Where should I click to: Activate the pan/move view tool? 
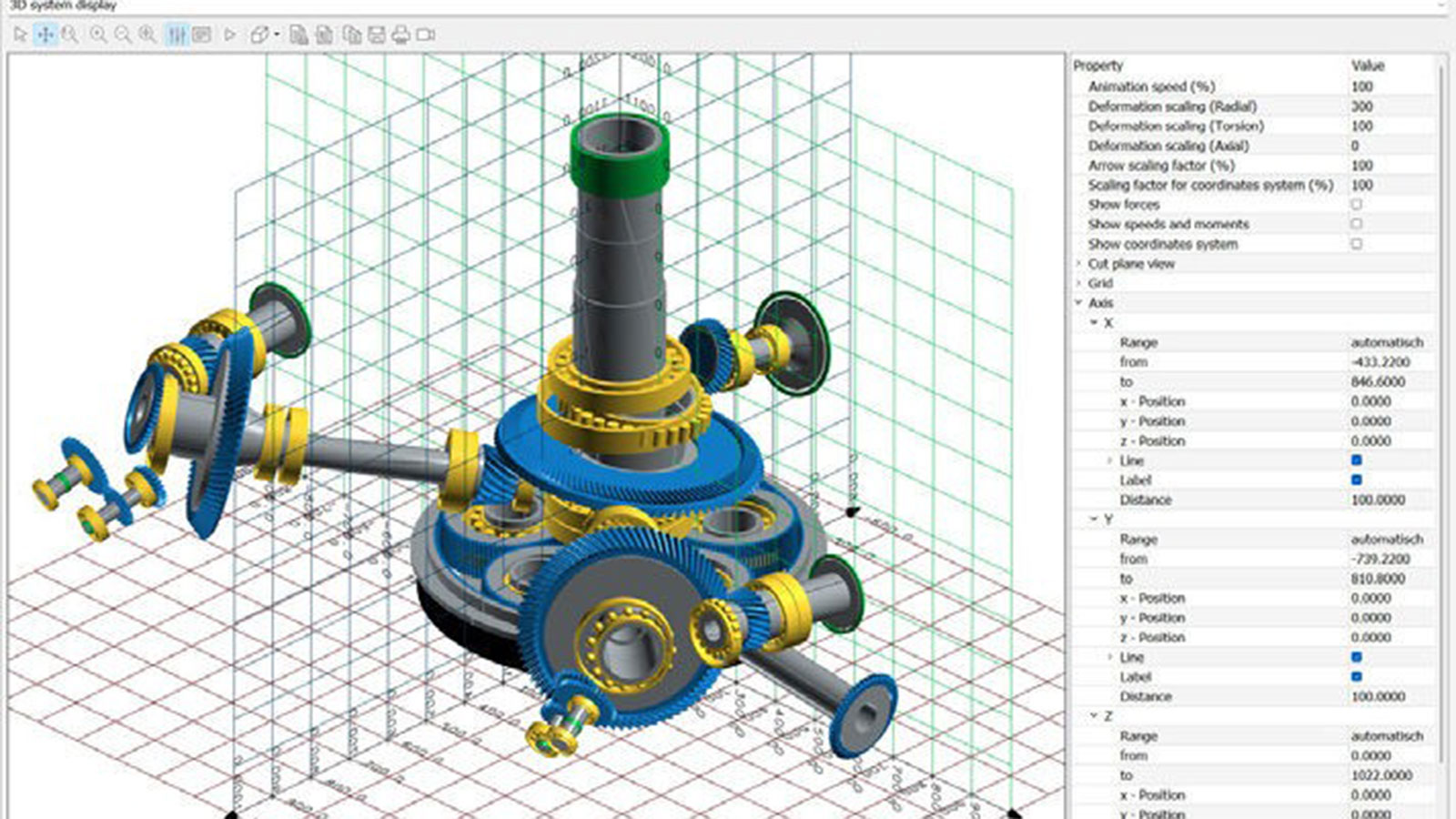(x=45, y=35)
